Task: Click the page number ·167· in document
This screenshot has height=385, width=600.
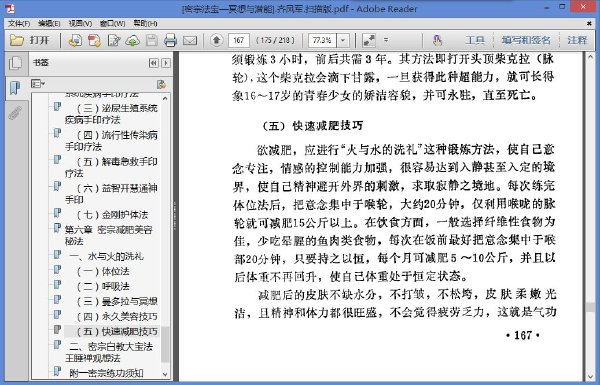Action: pos(523,335)
